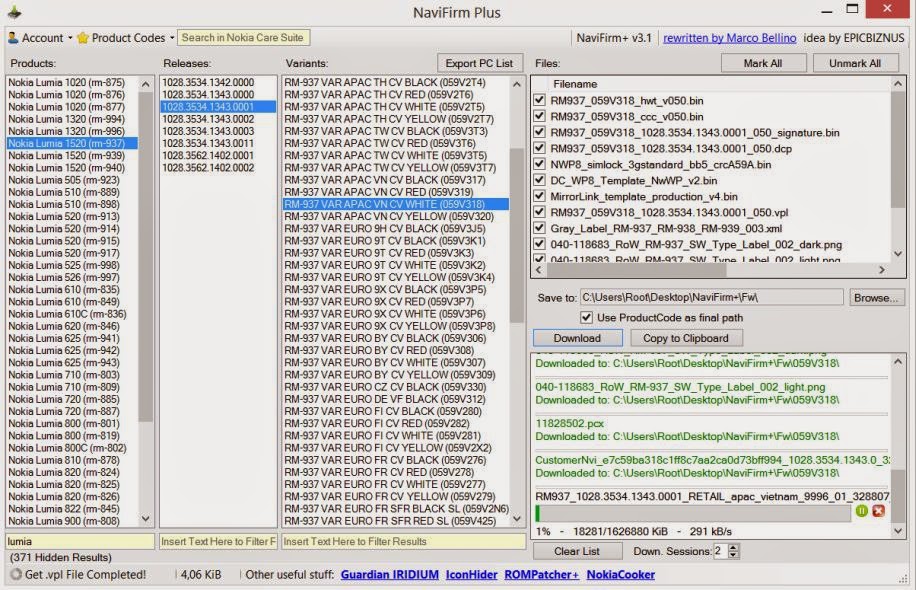This screenshot has width=916, height=590.
Task: Click the Account user icon
Action: [x=13, y=38]
